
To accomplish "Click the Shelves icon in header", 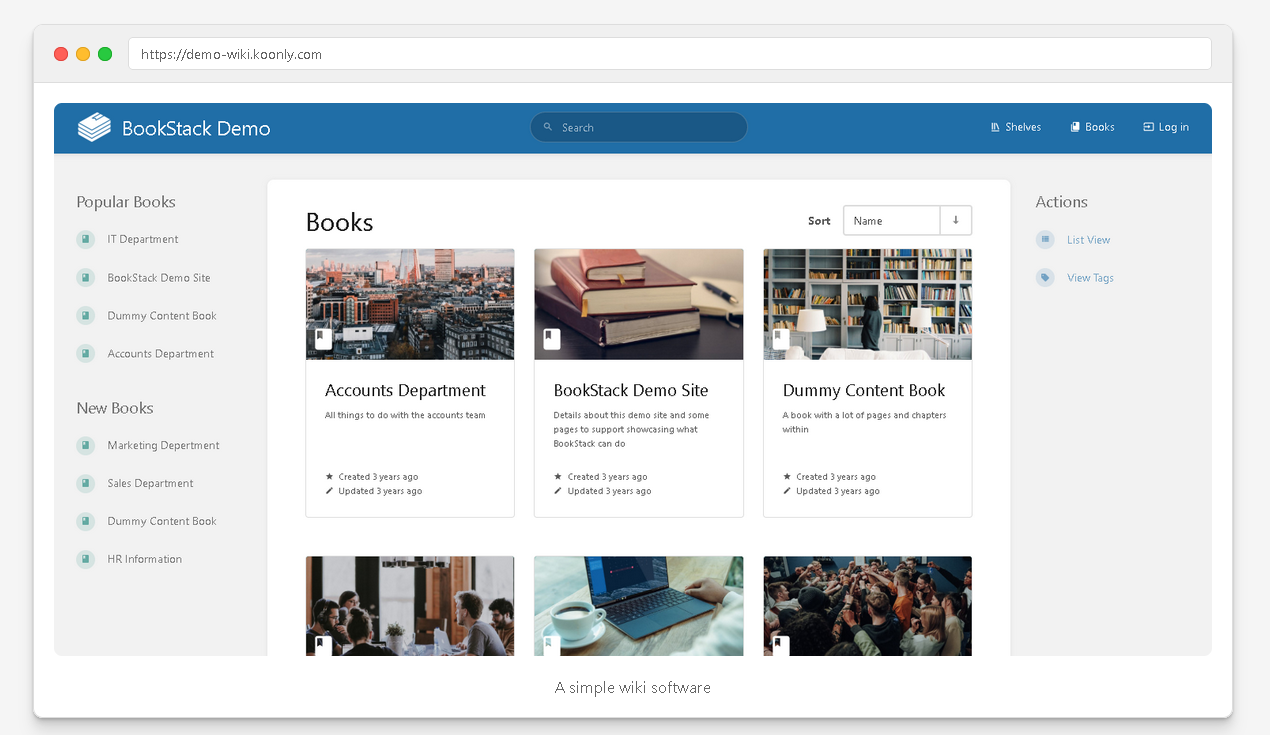I will click(x=995, y=127).
